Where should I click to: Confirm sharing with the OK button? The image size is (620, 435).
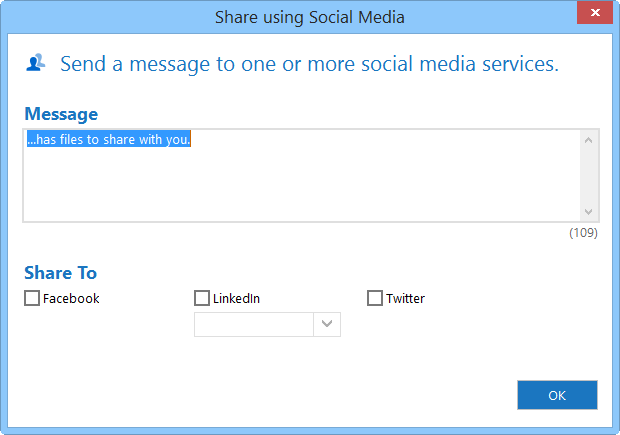tap(557, 395)
